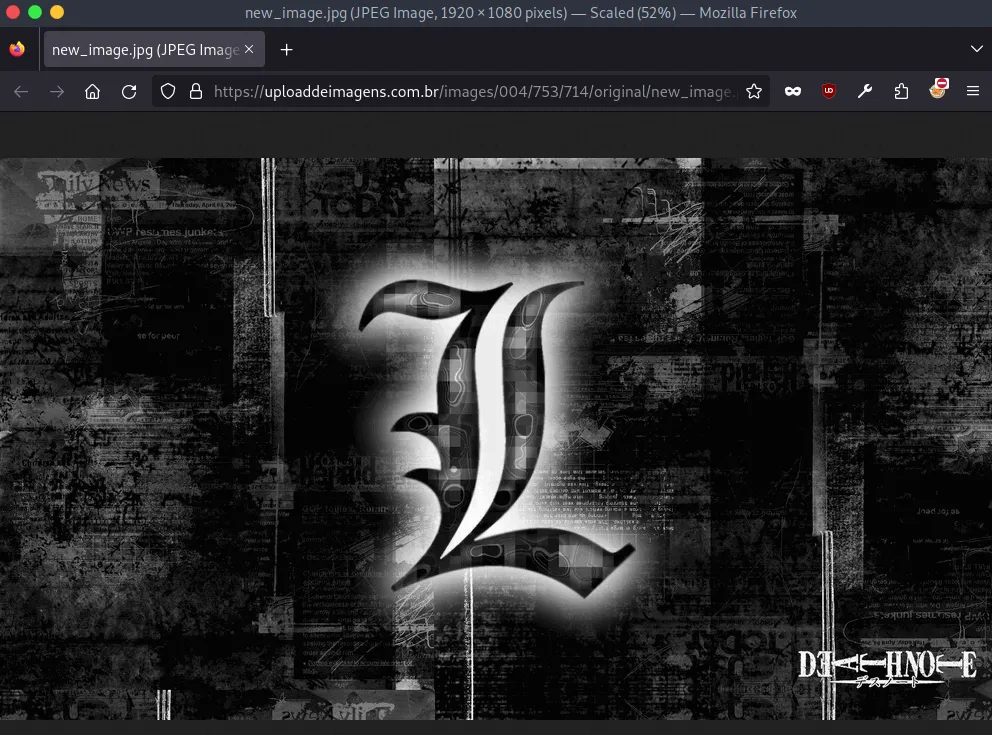
Task: Click the Firefox logo icon in tab bar
Action: pyautogui.click(x=17, y=49)
